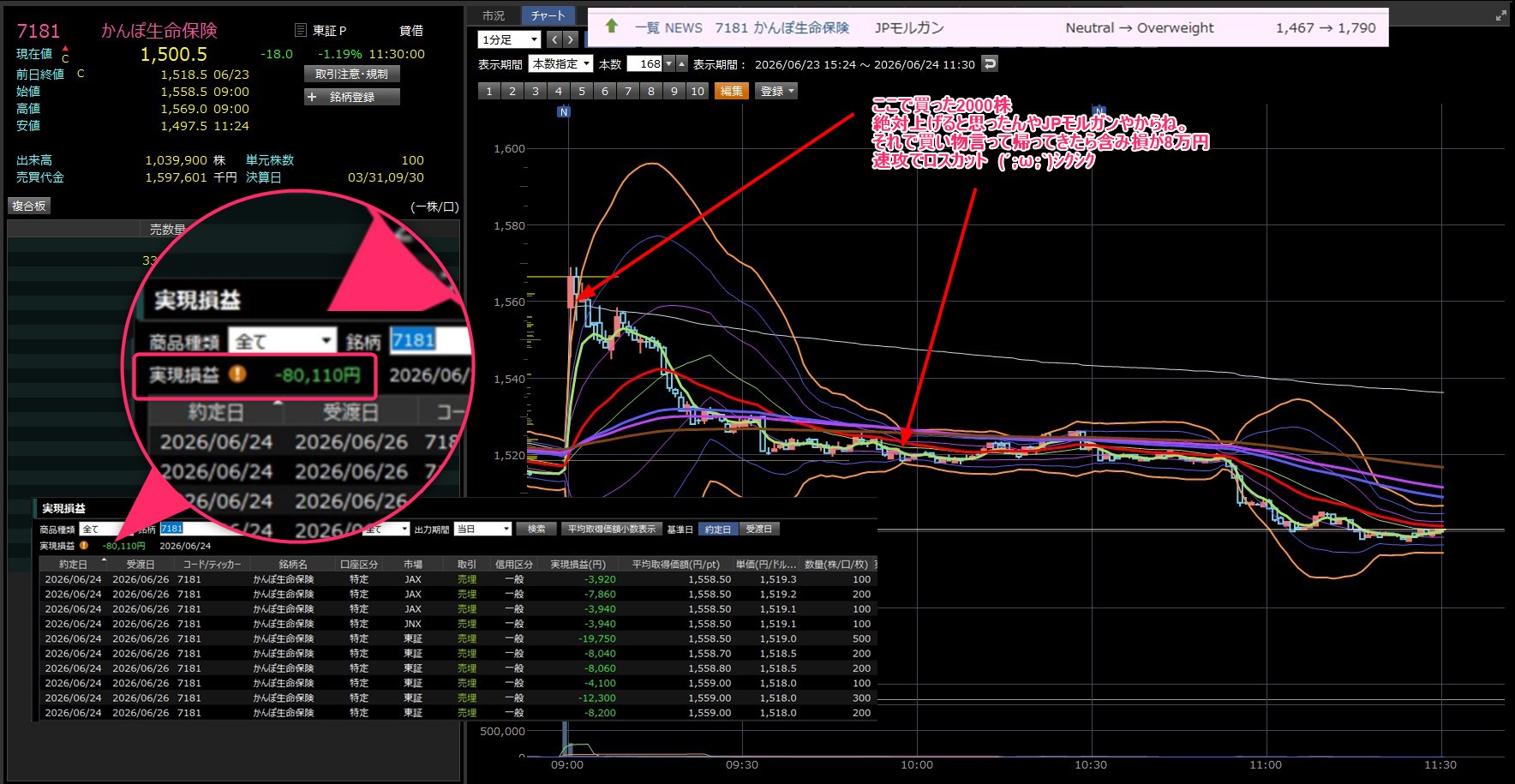This screenshot has width=1515, height=784.
Task: Click the 本数 field showing 168
Action: point(645,63)
